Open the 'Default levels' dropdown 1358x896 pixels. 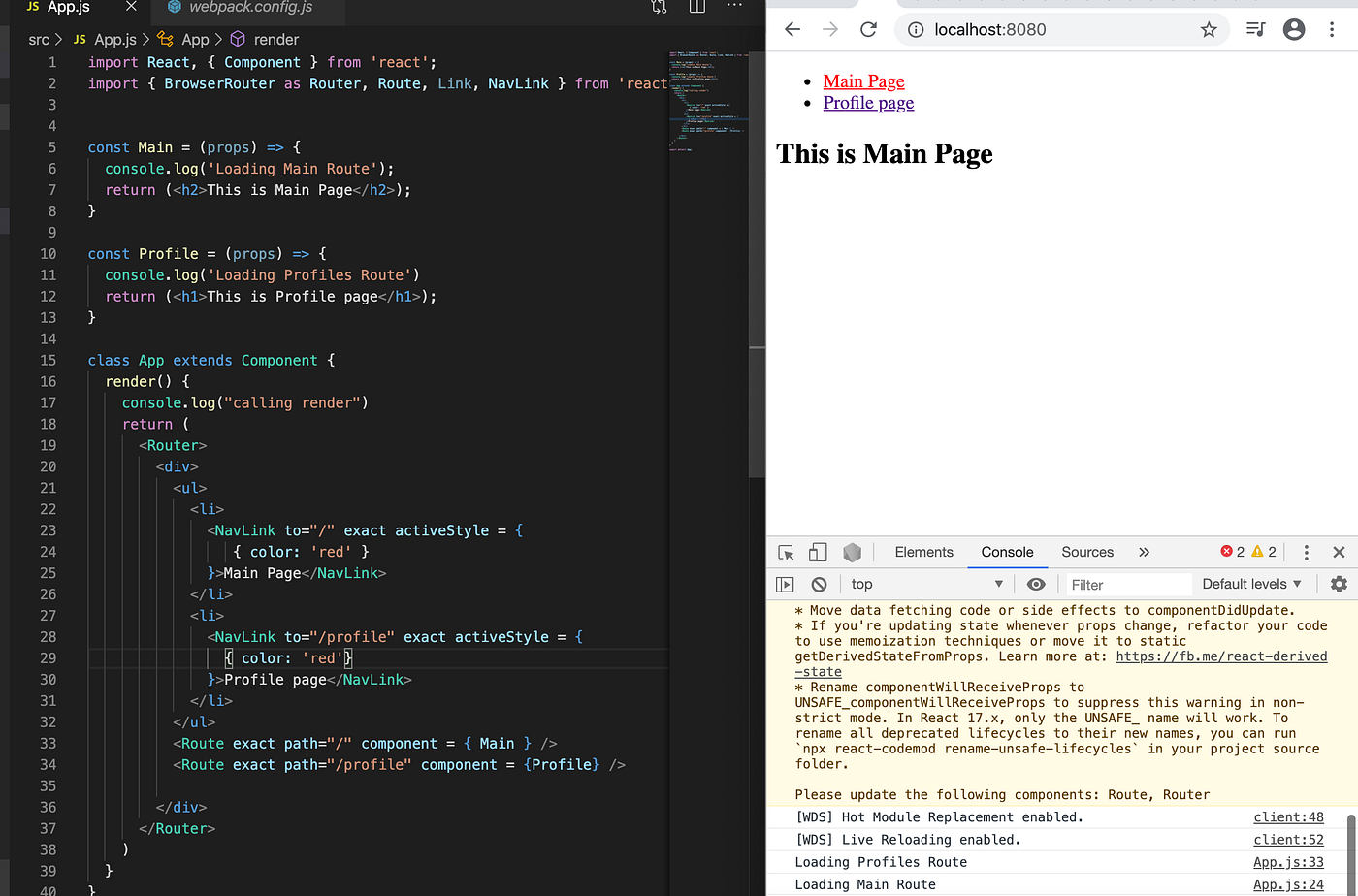tap(1249, 584)
